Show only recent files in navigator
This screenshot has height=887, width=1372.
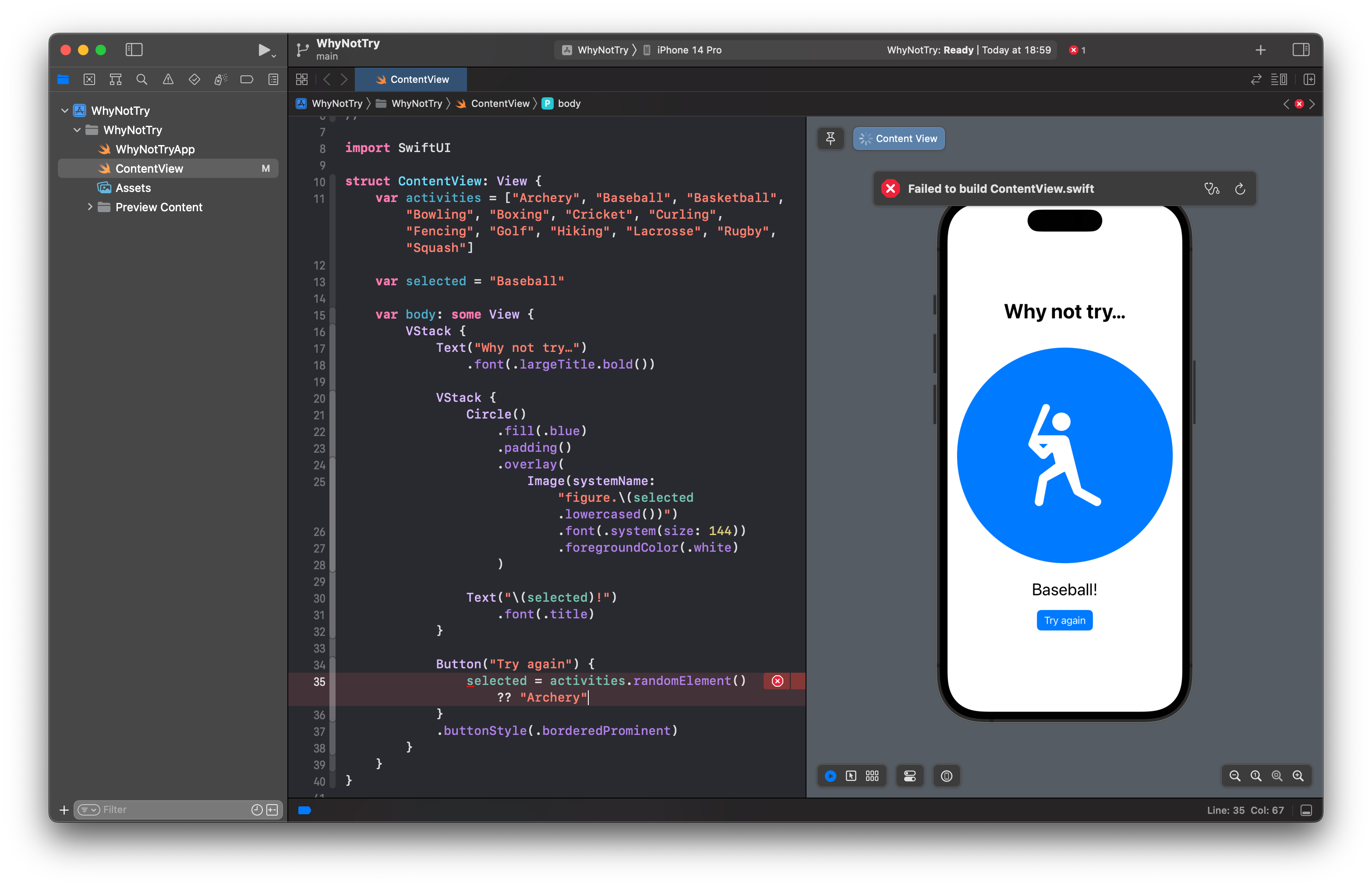tap(257, 810)
